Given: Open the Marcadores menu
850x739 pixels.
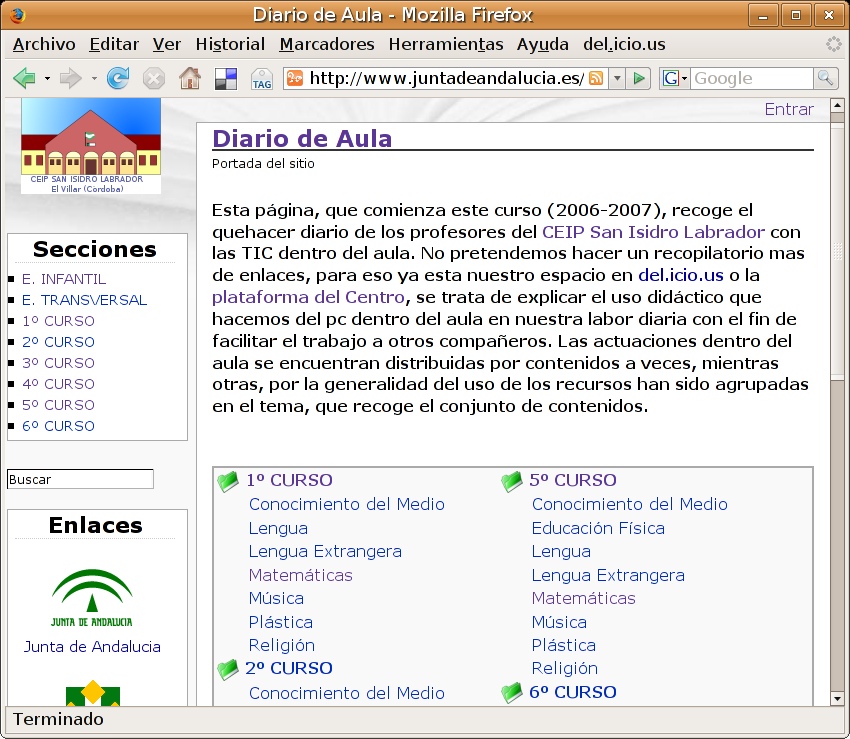Looking at the screenshot, I should [x=326, y=44].
